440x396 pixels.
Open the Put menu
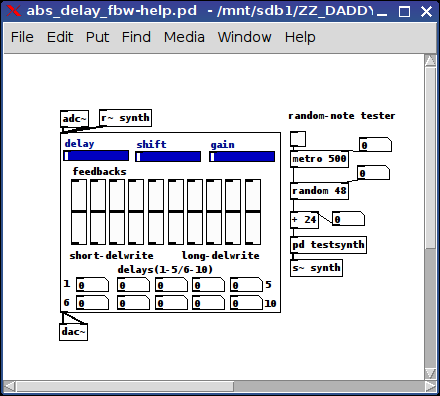pyautogui.click(x=97, y=37)
